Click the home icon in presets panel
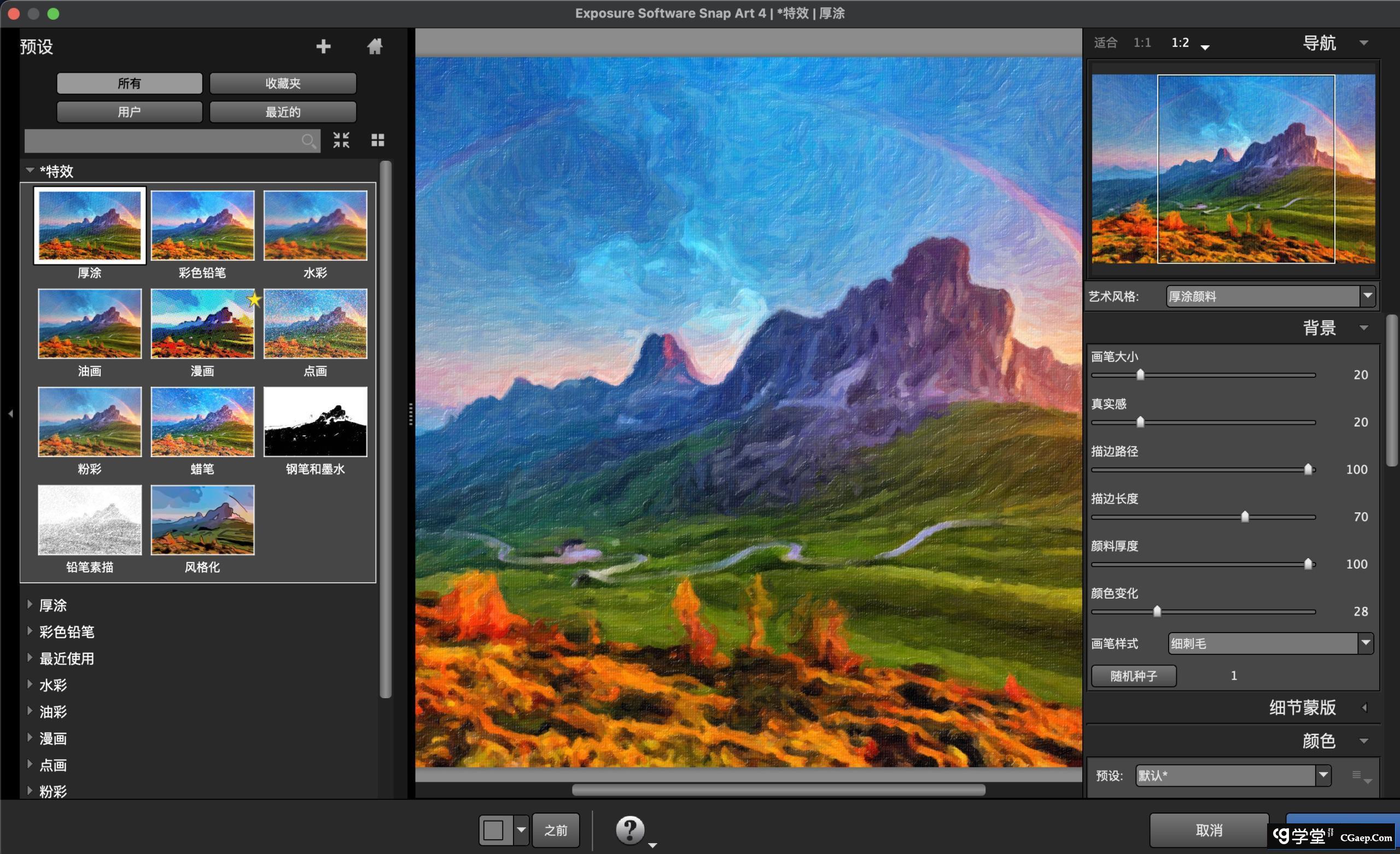 click(375, 46)
